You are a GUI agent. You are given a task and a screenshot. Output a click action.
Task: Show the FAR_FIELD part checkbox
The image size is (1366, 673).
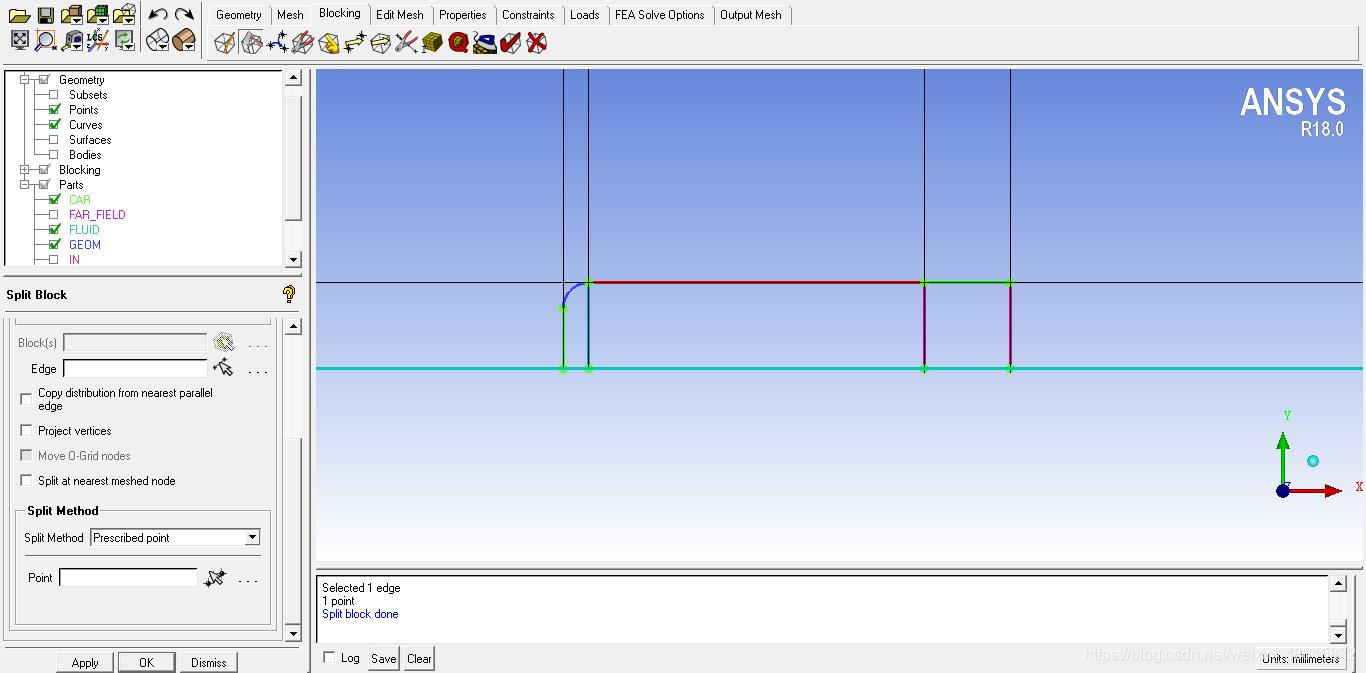pos(54,215)
